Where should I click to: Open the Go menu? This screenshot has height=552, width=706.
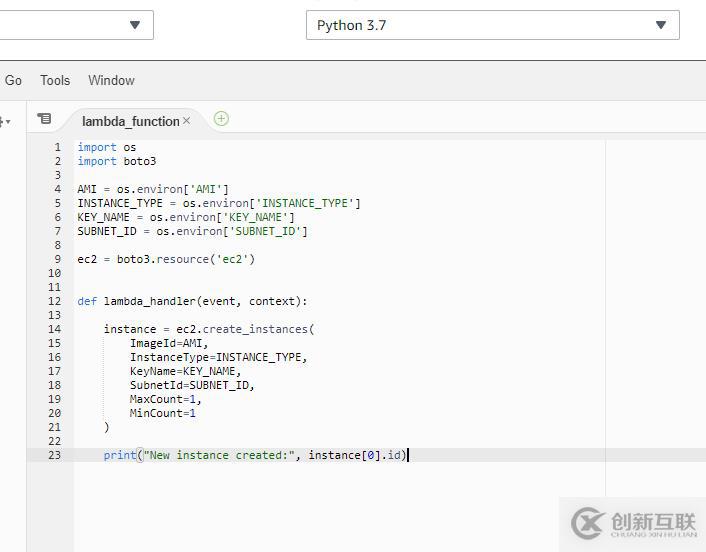point(13,81)
